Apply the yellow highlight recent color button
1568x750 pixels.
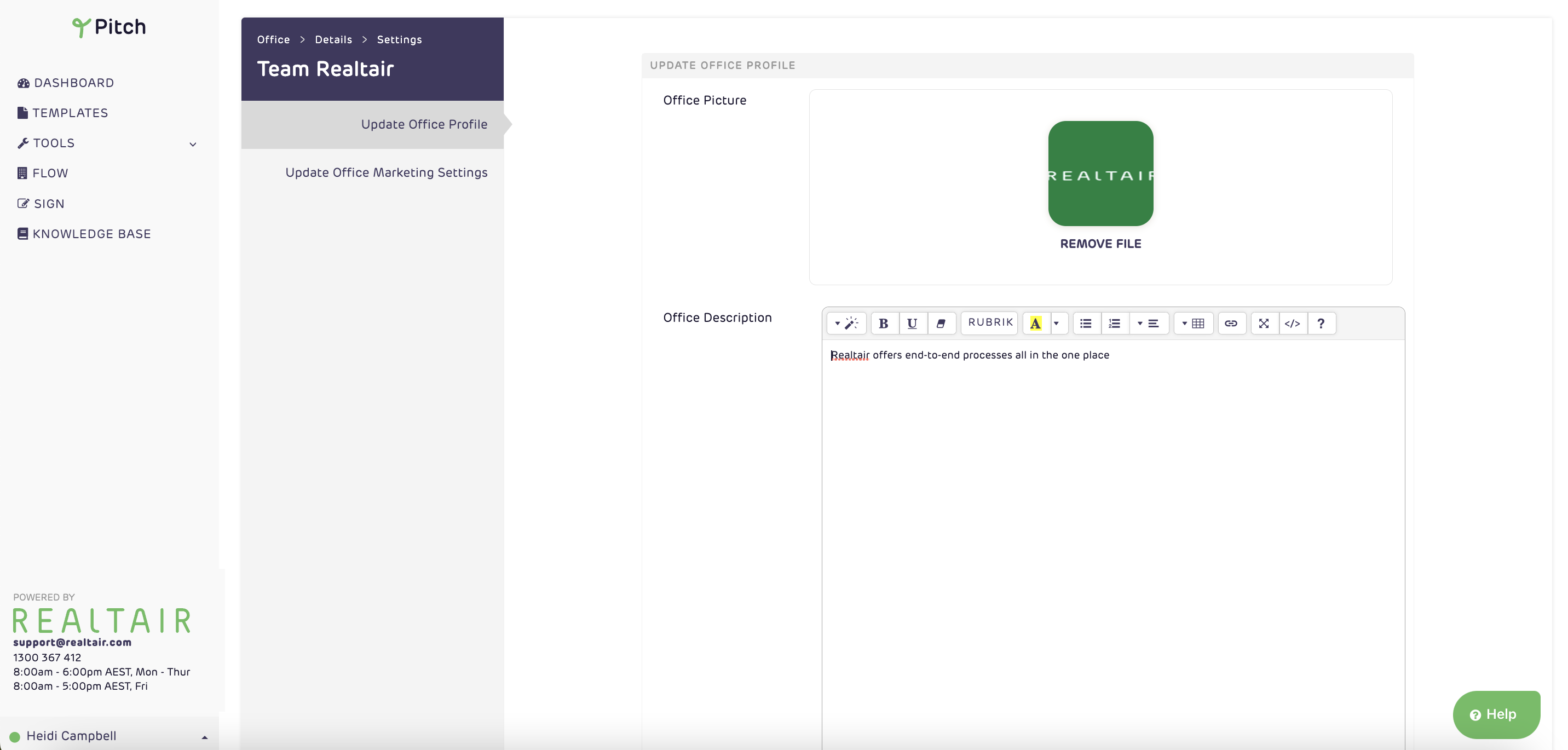click(1035, 323)
